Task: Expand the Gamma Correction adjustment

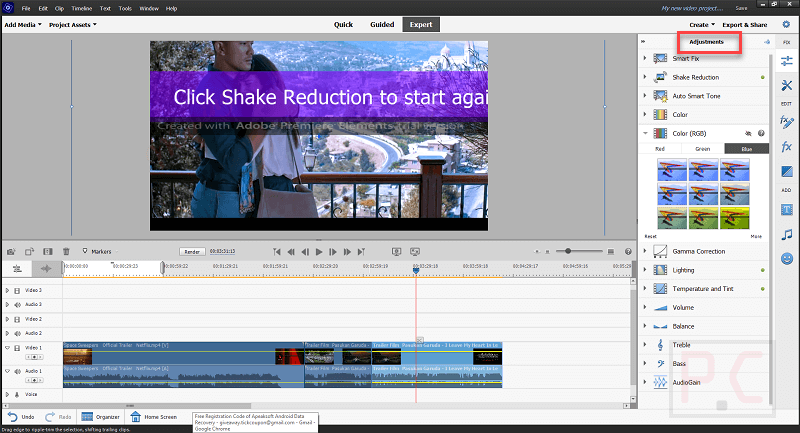Action: (645, 251)
